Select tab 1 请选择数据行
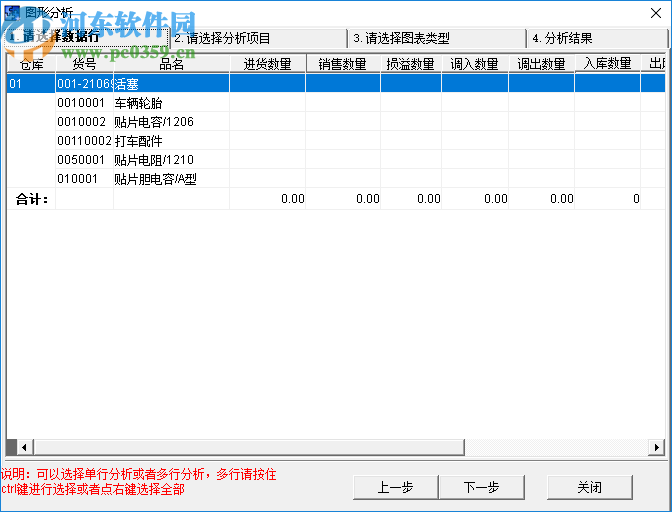This screenshot has width=672, height=512. click(x=87, y=37)
